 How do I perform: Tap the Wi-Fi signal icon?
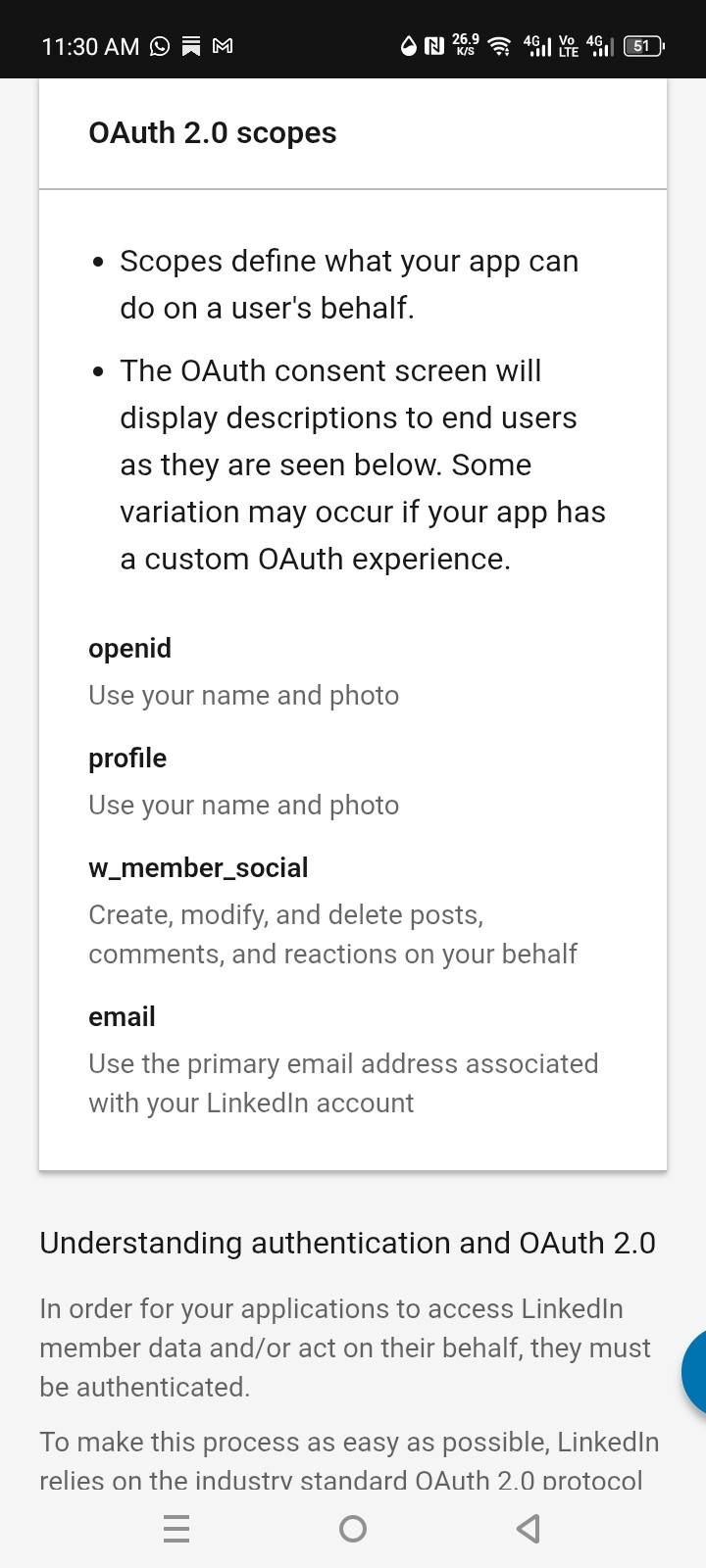click(x=500, y=46)
